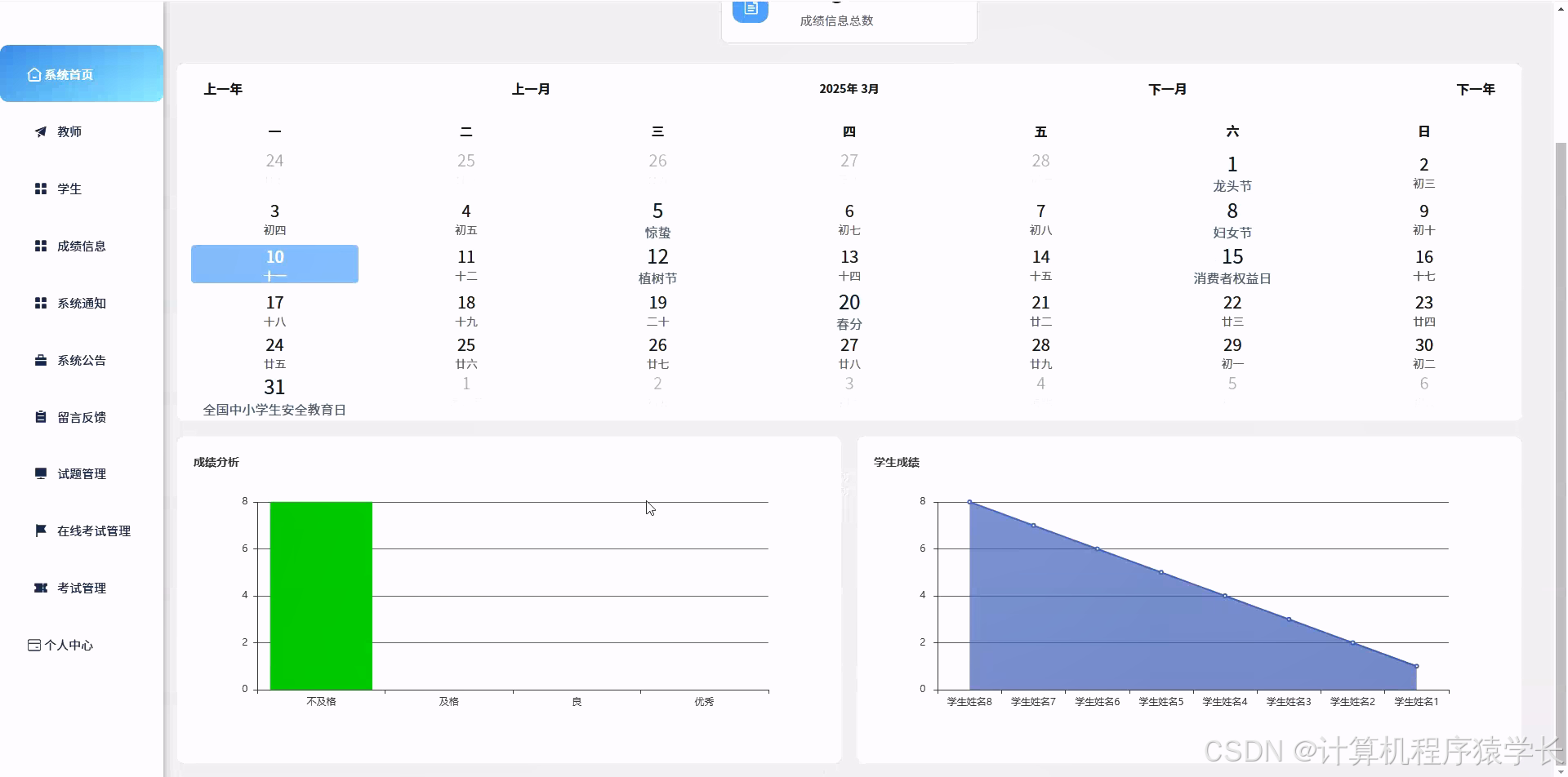This screenshot has height=777, width=1568.
Task: Select calendar date 5 惊蛰
Action: click(x=657, y=220)
